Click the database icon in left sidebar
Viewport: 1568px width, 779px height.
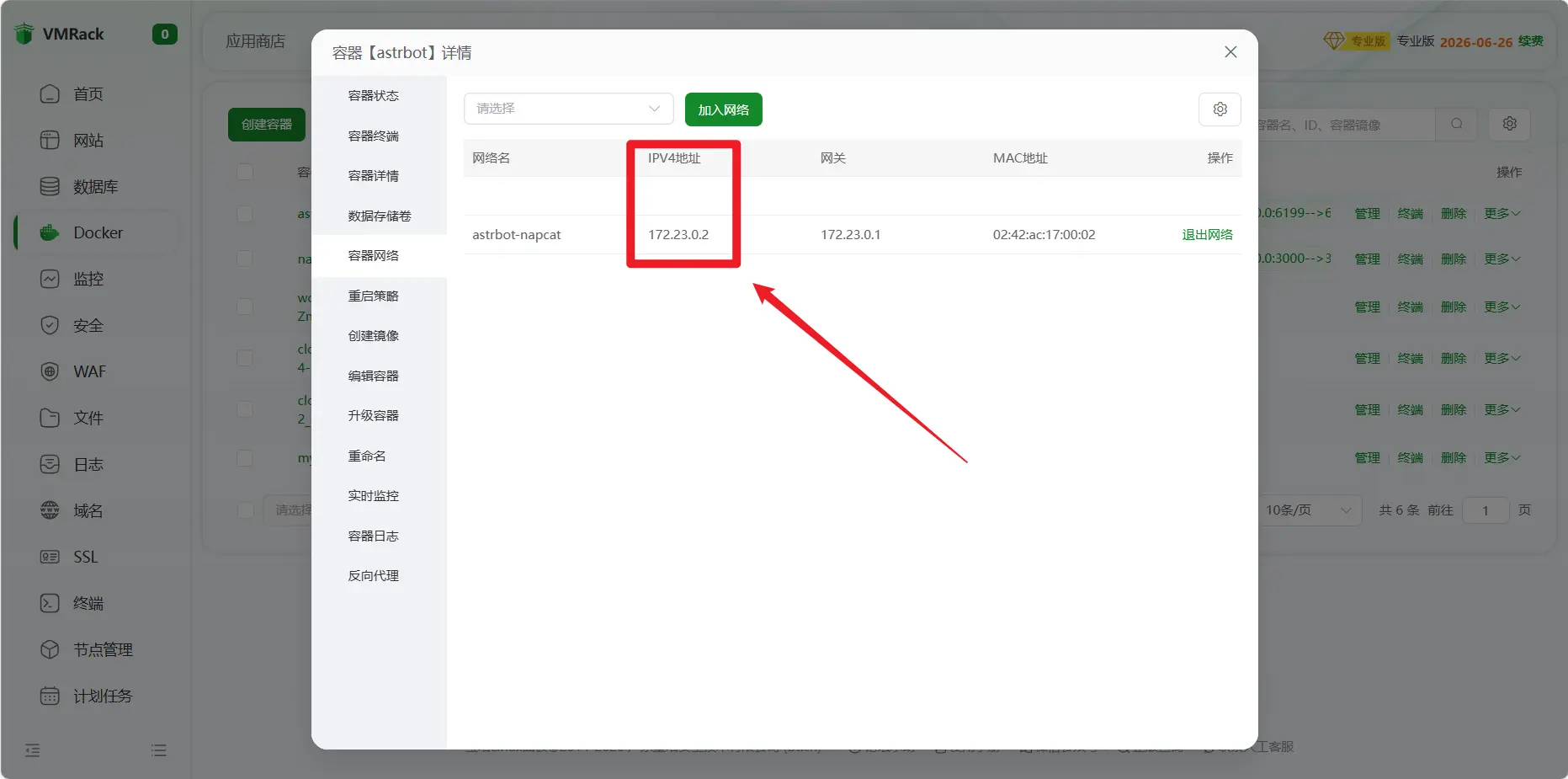pos(50,186)
